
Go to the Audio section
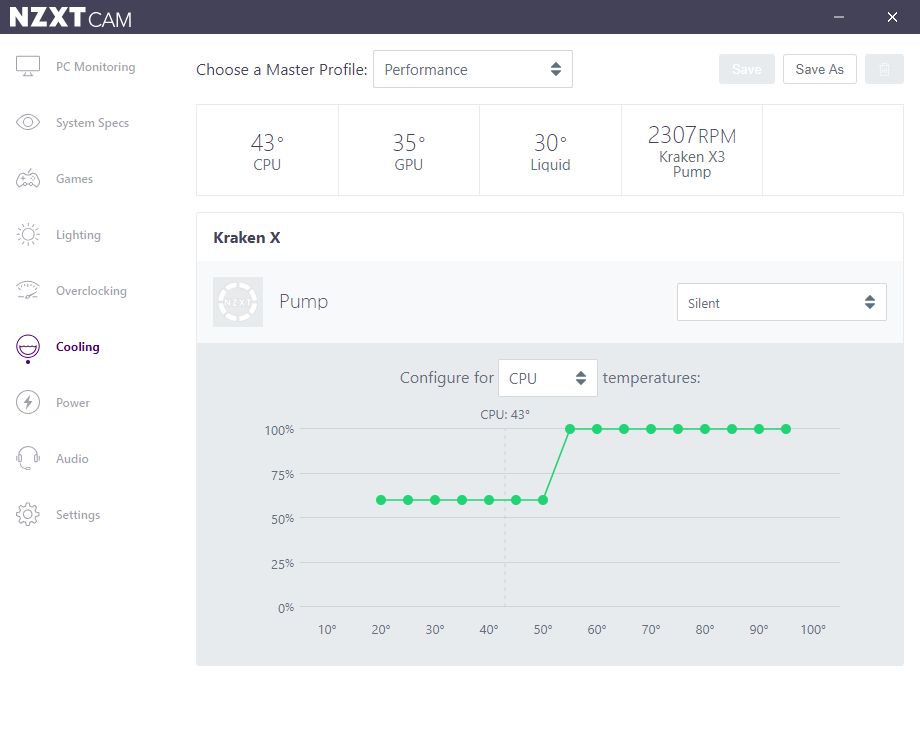click(x=72, y=459)
